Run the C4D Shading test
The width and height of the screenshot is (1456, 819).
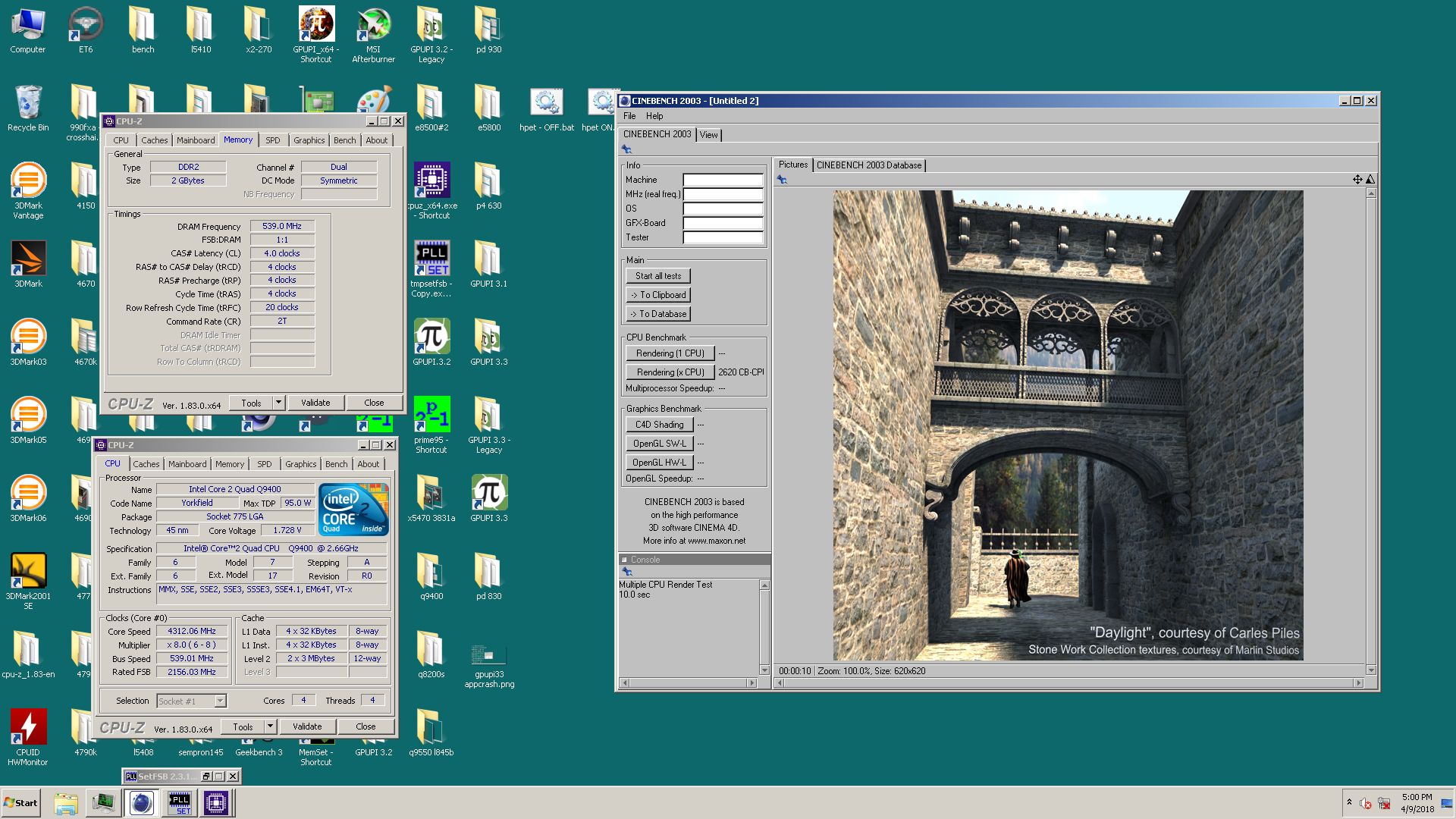[660, 425]
